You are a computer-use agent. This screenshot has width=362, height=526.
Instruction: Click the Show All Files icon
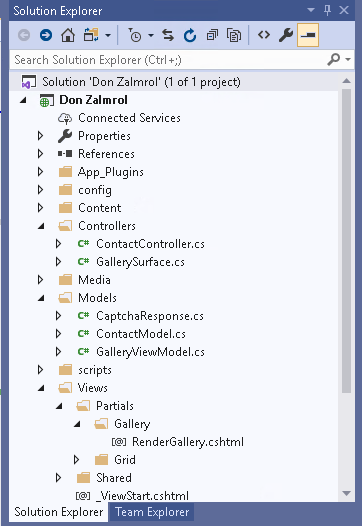click(234, 35)
